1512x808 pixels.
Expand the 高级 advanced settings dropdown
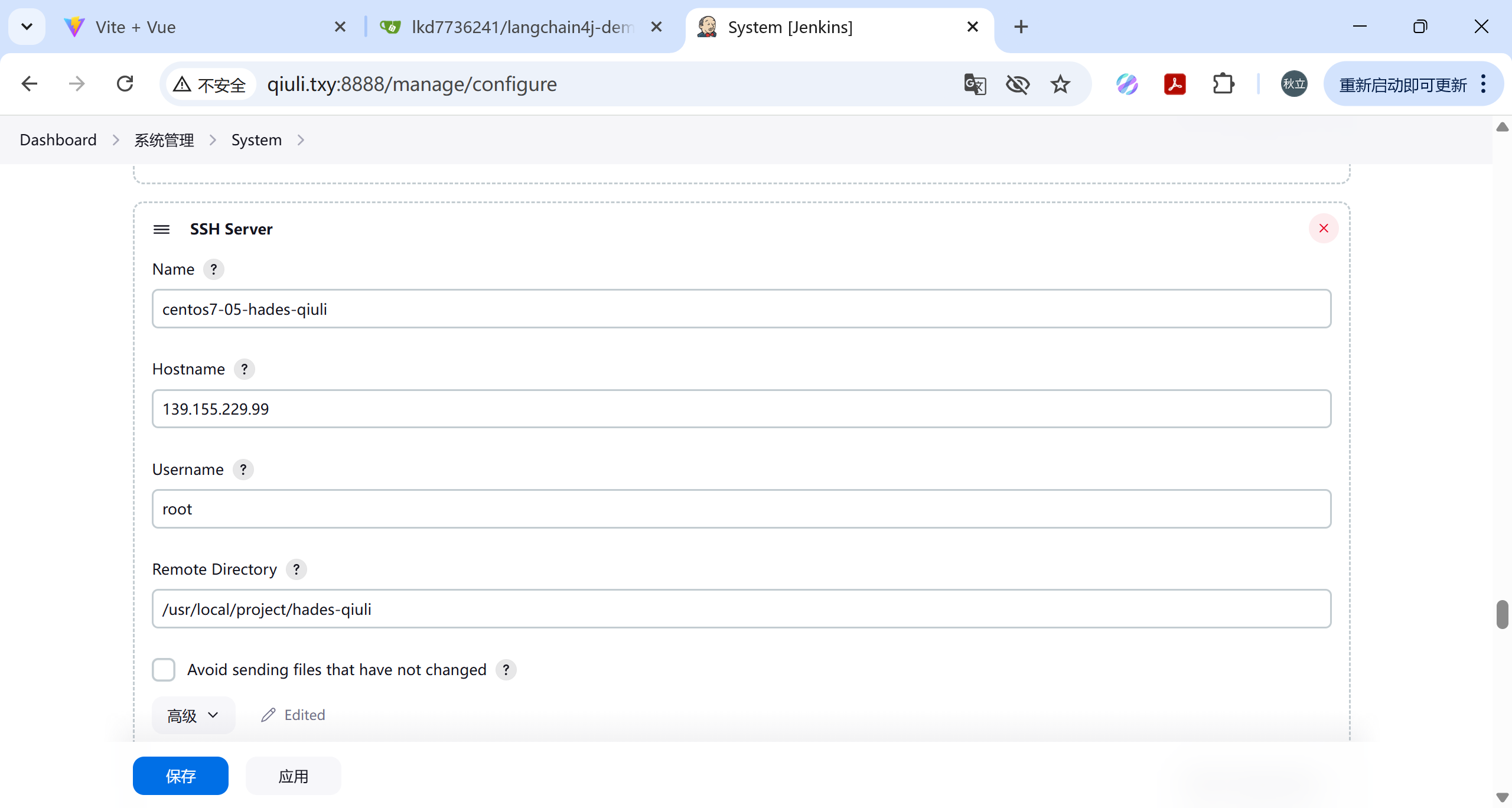point(193,715)
